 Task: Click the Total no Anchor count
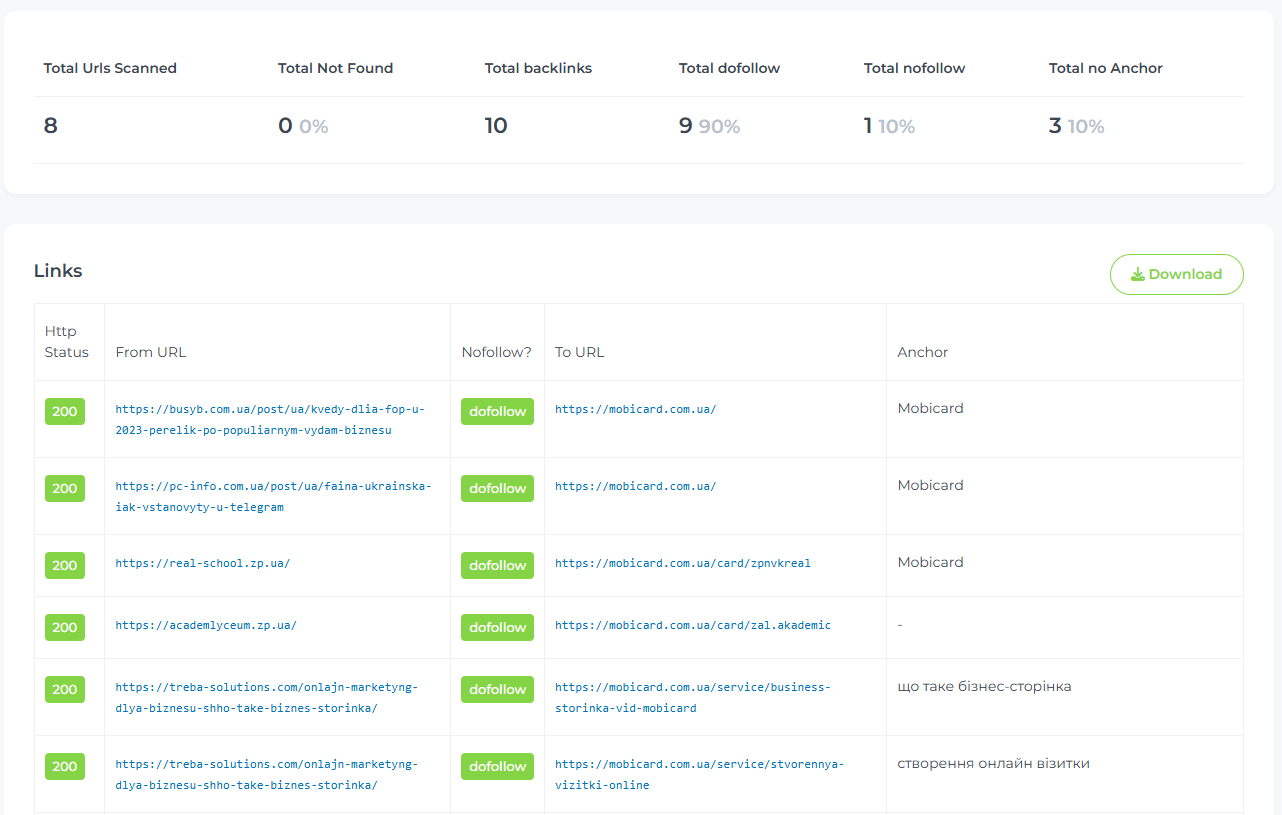coord(1055,126)
